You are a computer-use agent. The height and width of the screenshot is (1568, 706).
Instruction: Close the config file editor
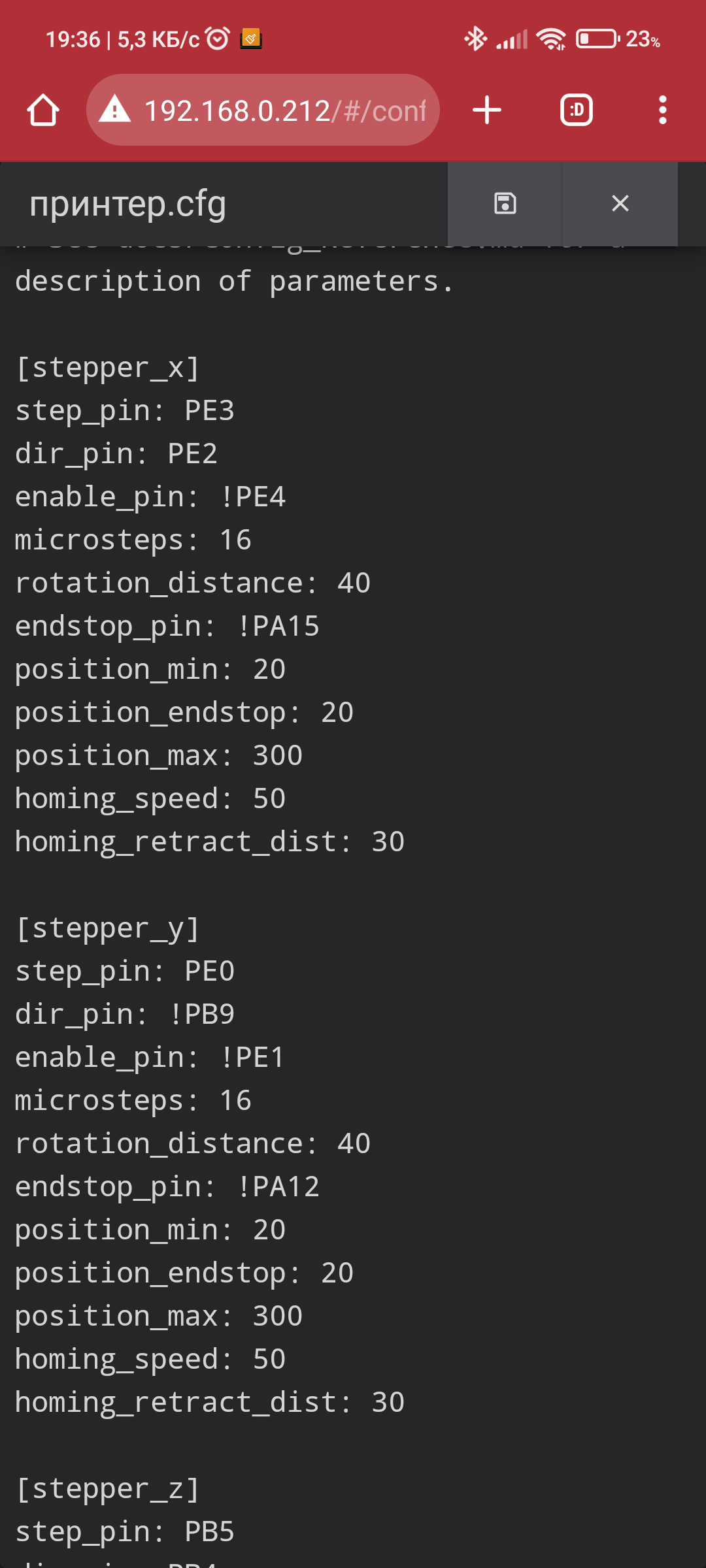click(x=620, y=203)
